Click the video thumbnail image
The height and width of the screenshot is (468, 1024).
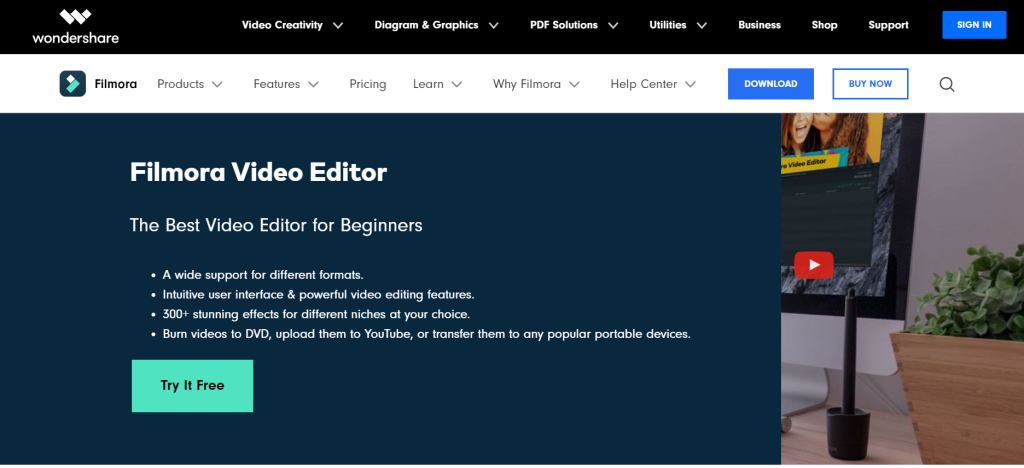(902, 289)
